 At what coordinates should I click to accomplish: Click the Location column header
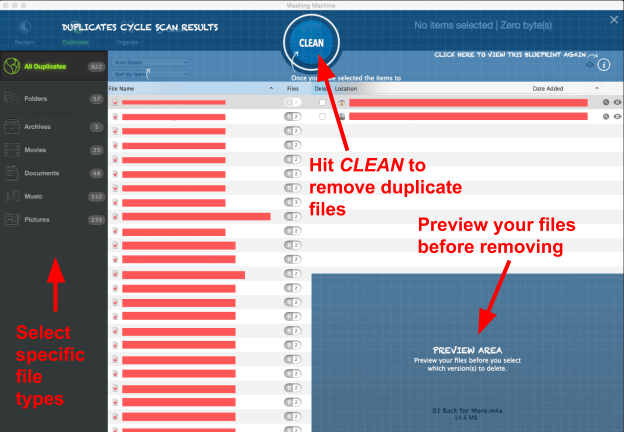pos(346,88)
